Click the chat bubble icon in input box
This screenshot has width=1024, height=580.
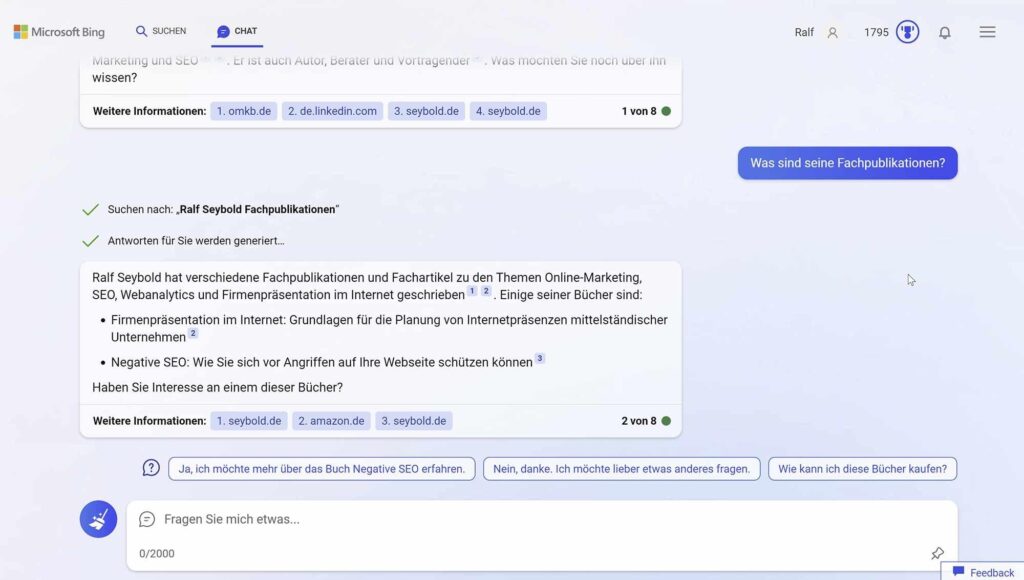click(147, 519)
